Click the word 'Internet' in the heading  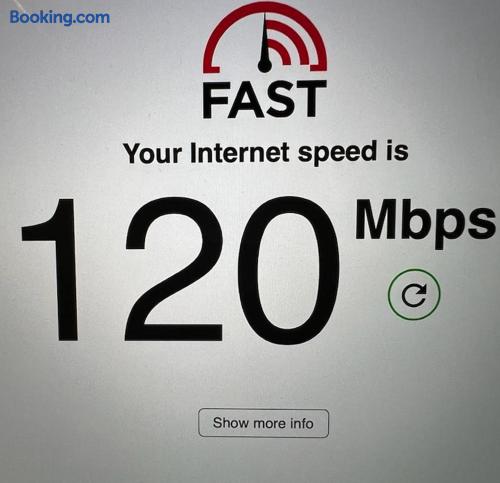click(240, 153)
